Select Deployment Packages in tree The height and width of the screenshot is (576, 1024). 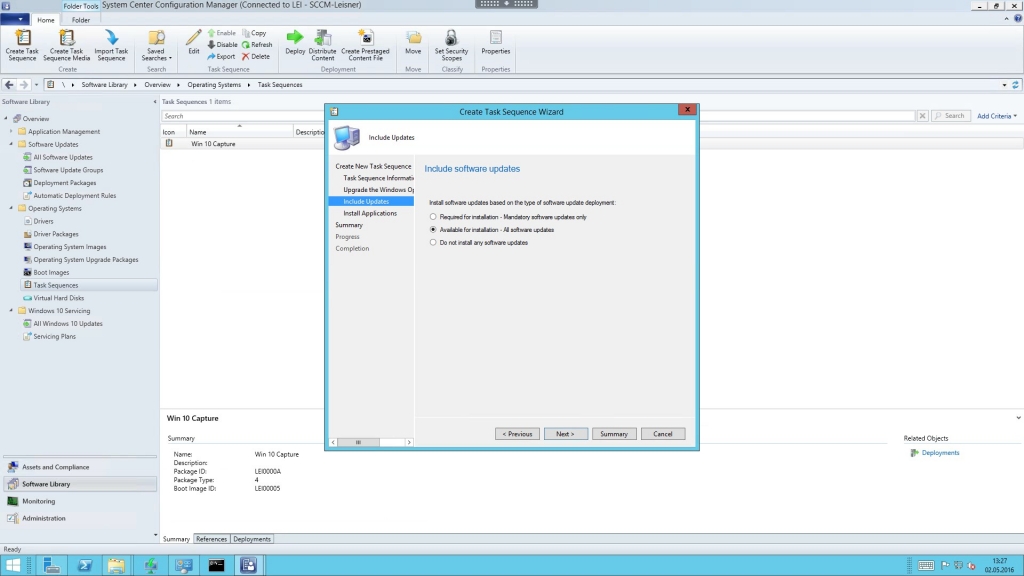tap(65, 183)
